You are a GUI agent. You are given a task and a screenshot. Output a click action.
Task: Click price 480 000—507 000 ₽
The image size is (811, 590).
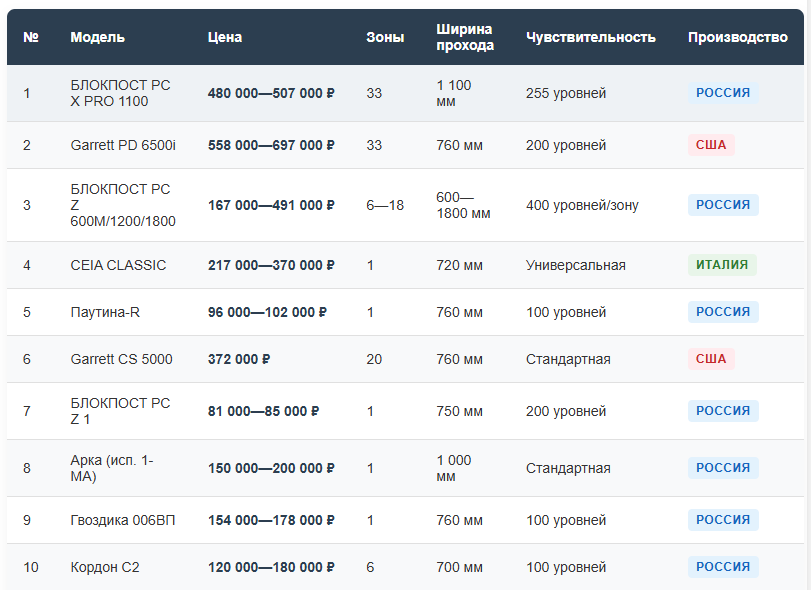pos(271,94)
